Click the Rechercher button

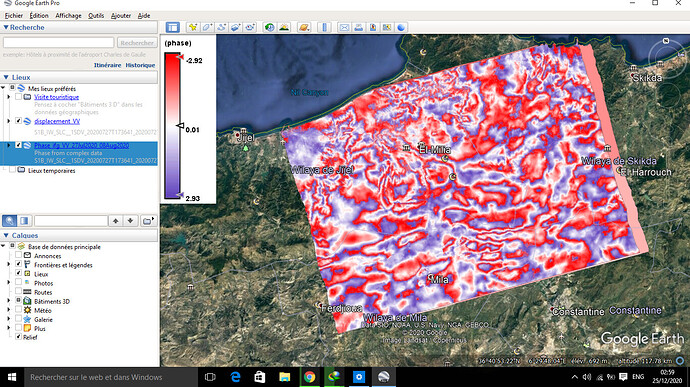pos(137,43)
